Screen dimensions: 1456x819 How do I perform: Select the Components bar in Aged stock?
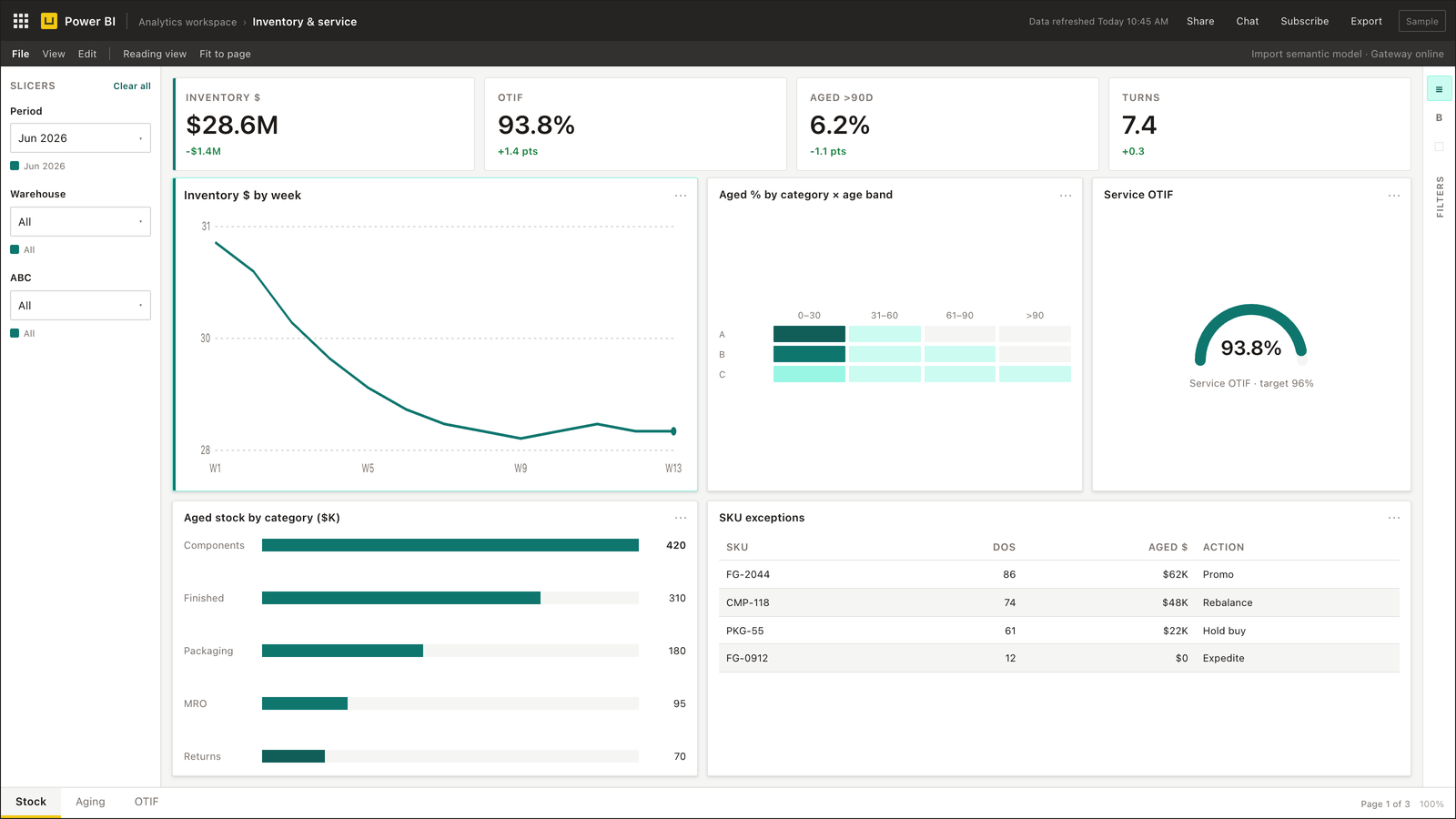point(450,545)
